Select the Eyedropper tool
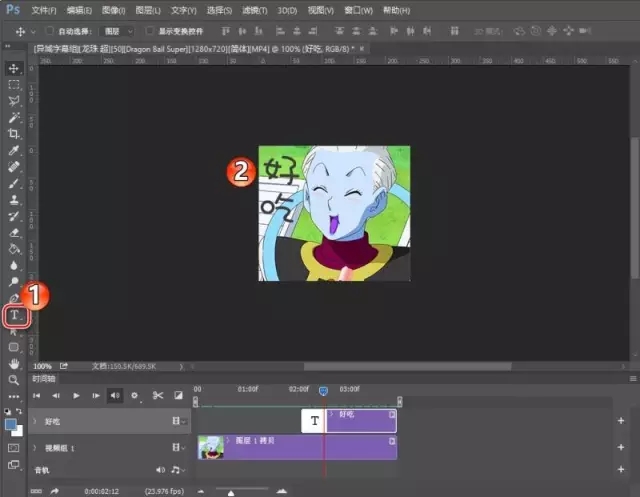The image size is (640, 497). pyautogui.click(x=14, y=150)
